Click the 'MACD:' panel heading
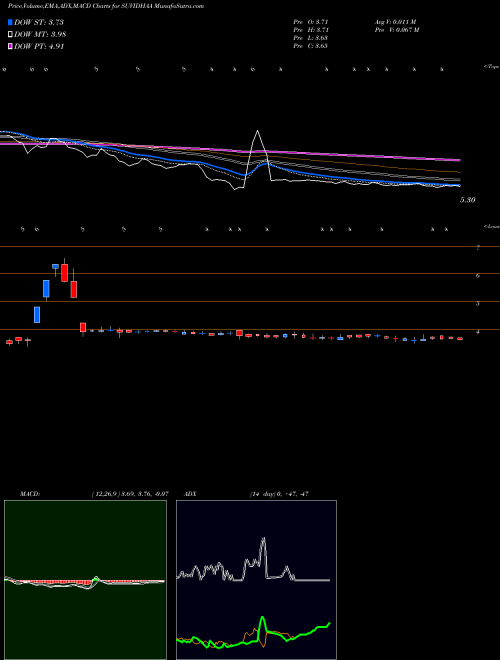The width and height of the screenshot is (500, 660). pos(30,494)
